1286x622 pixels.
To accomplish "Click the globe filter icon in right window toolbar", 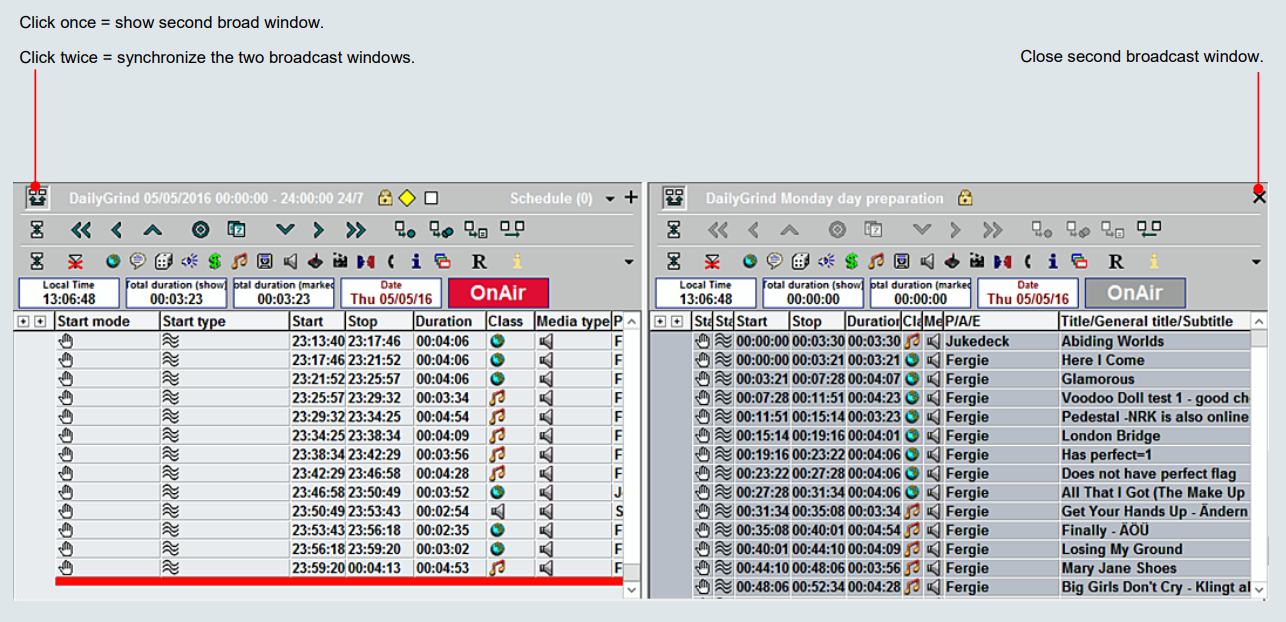I will [x=749, y=261].
